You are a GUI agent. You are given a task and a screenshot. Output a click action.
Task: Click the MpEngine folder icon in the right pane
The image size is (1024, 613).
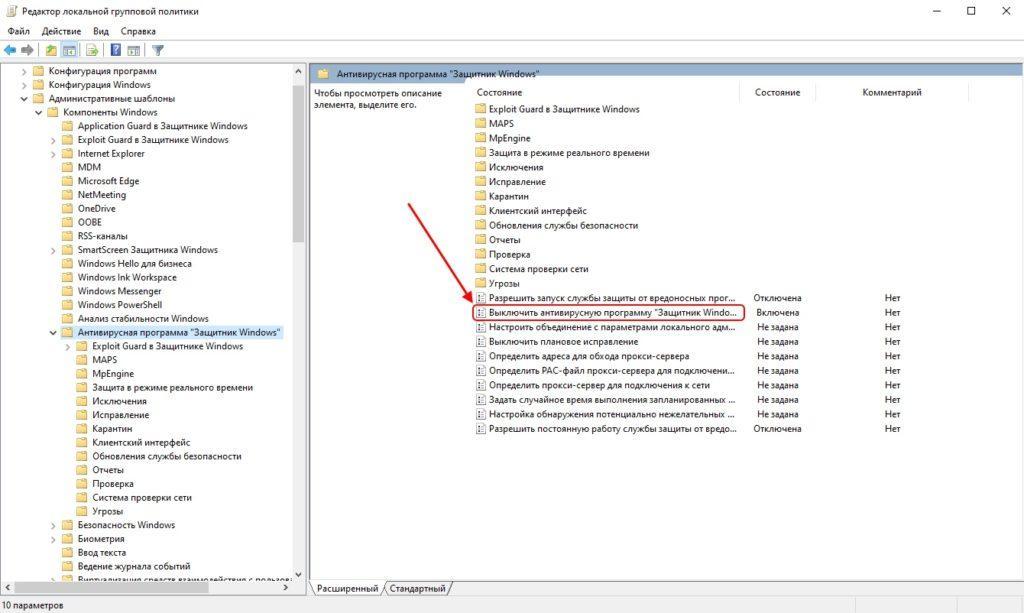click(481, 138)
